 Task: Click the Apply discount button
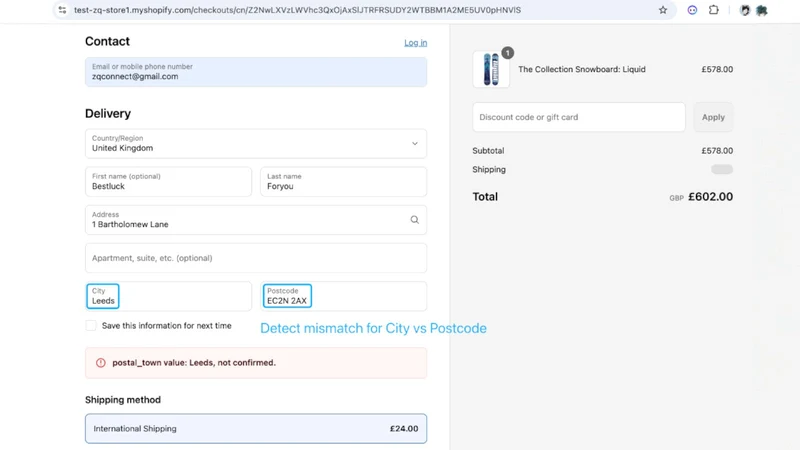click(x=713, y=117)
